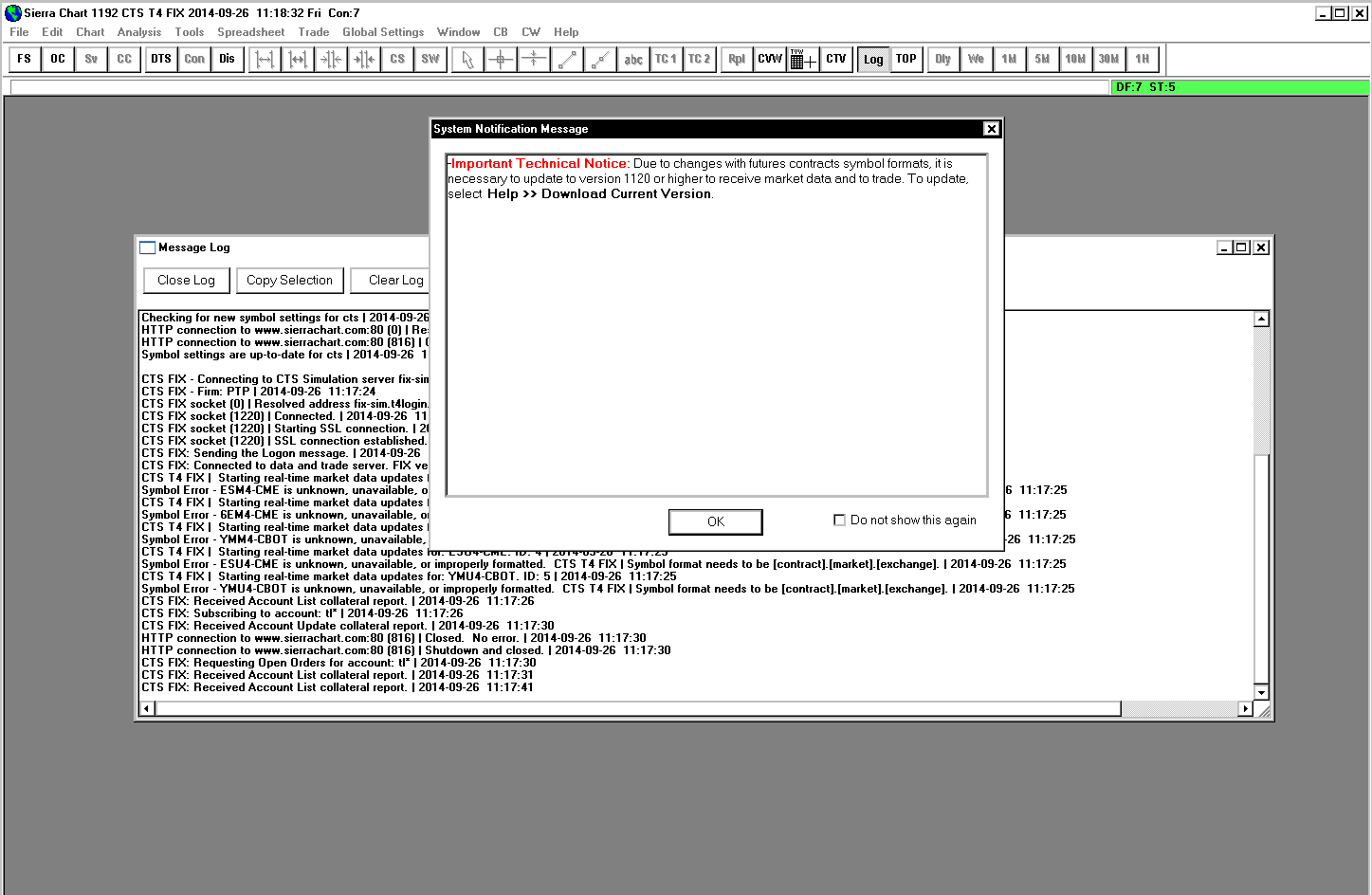Maximize the Message Log window
The height and width of the screenshot is (895, 1372).
coord(1241,247)
